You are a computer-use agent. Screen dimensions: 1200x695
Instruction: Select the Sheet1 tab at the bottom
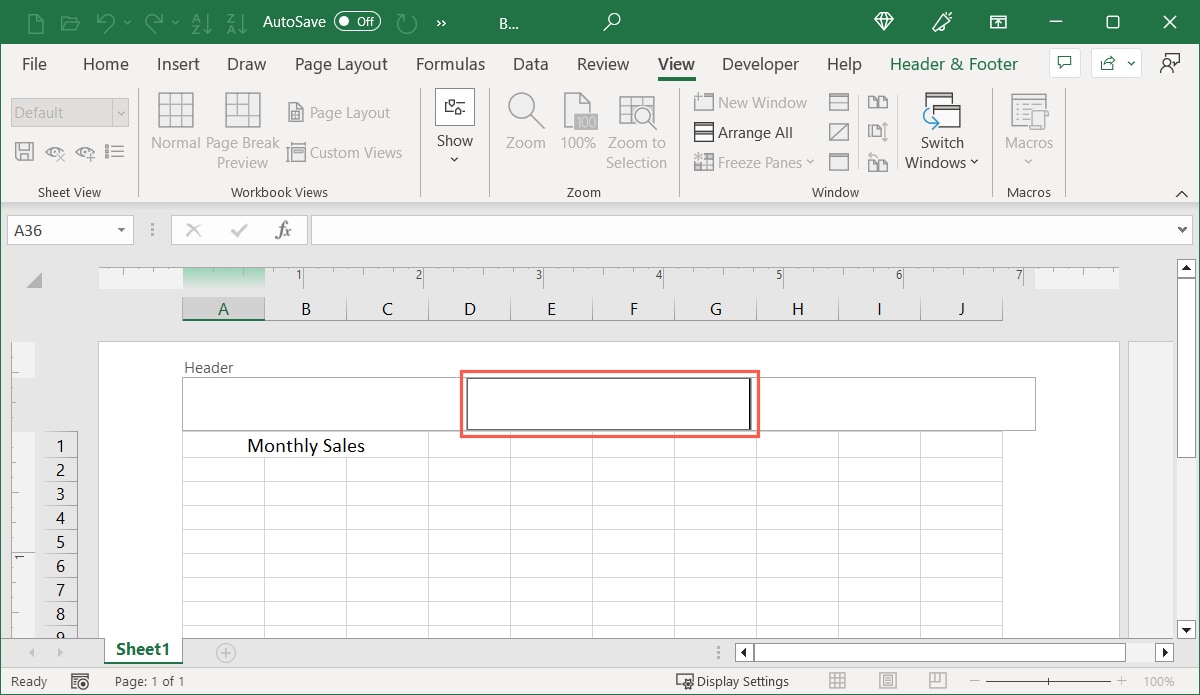(x=142, y=649)
